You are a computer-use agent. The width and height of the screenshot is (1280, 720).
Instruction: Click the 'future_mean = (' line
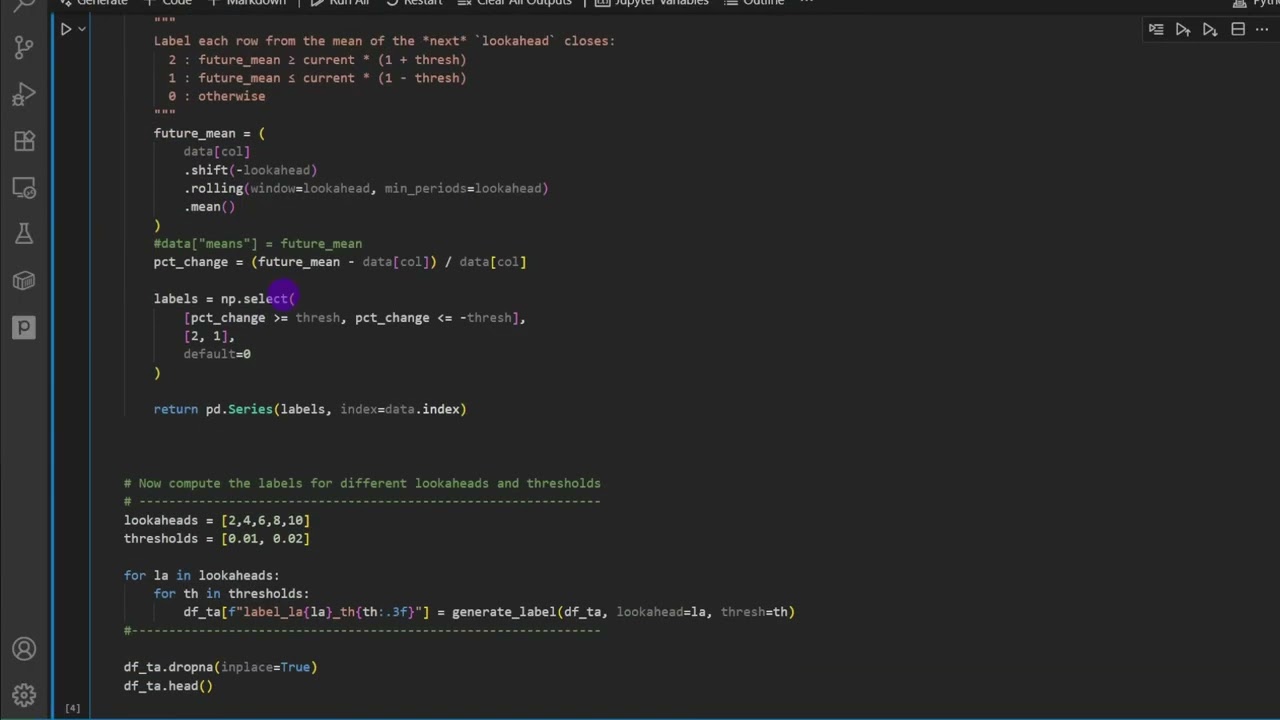[x=209, y=133]
